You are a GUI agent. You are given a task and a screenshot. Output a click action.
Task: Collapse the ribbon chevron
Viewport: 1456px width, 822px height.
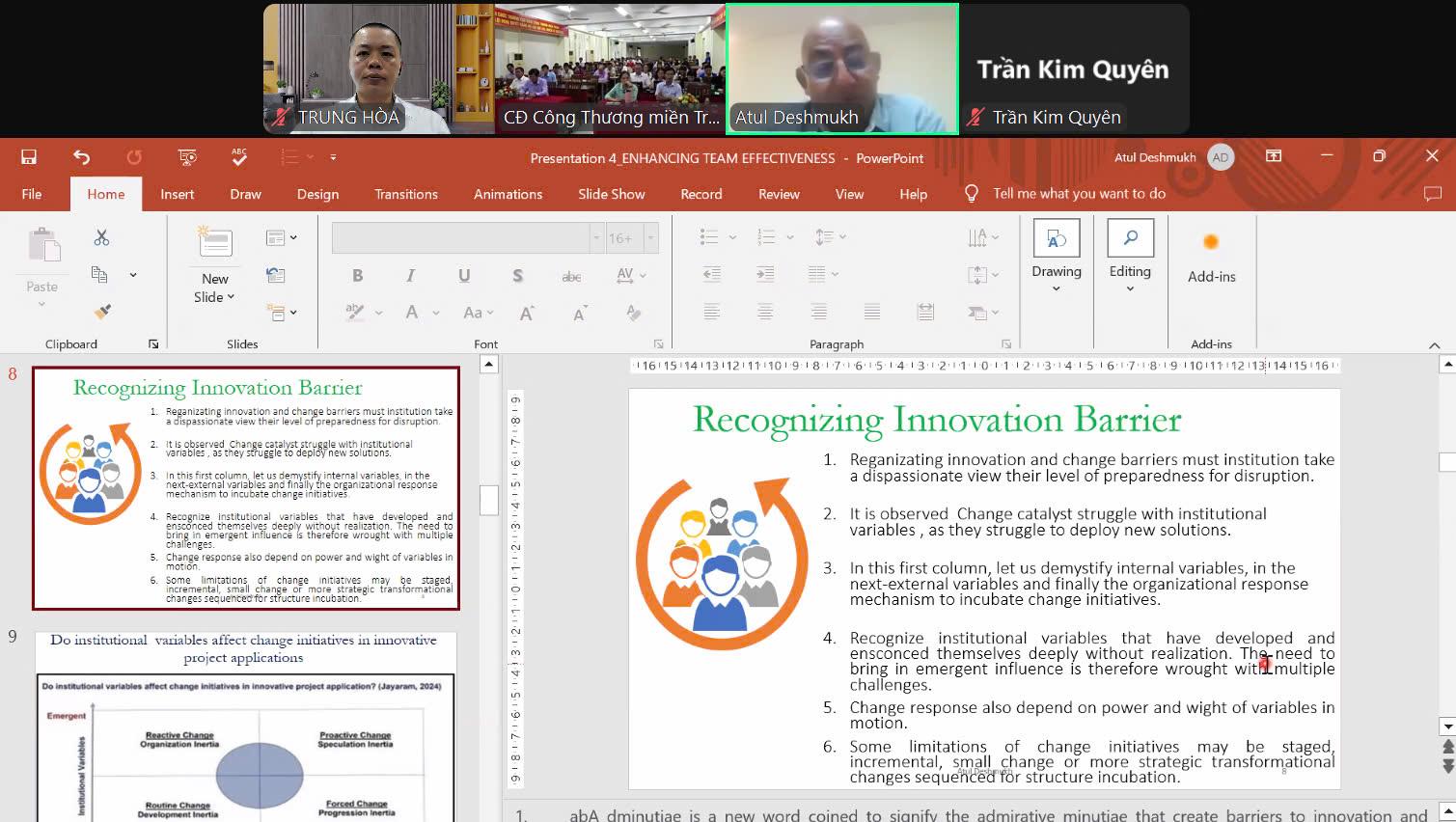(1434, 345)
